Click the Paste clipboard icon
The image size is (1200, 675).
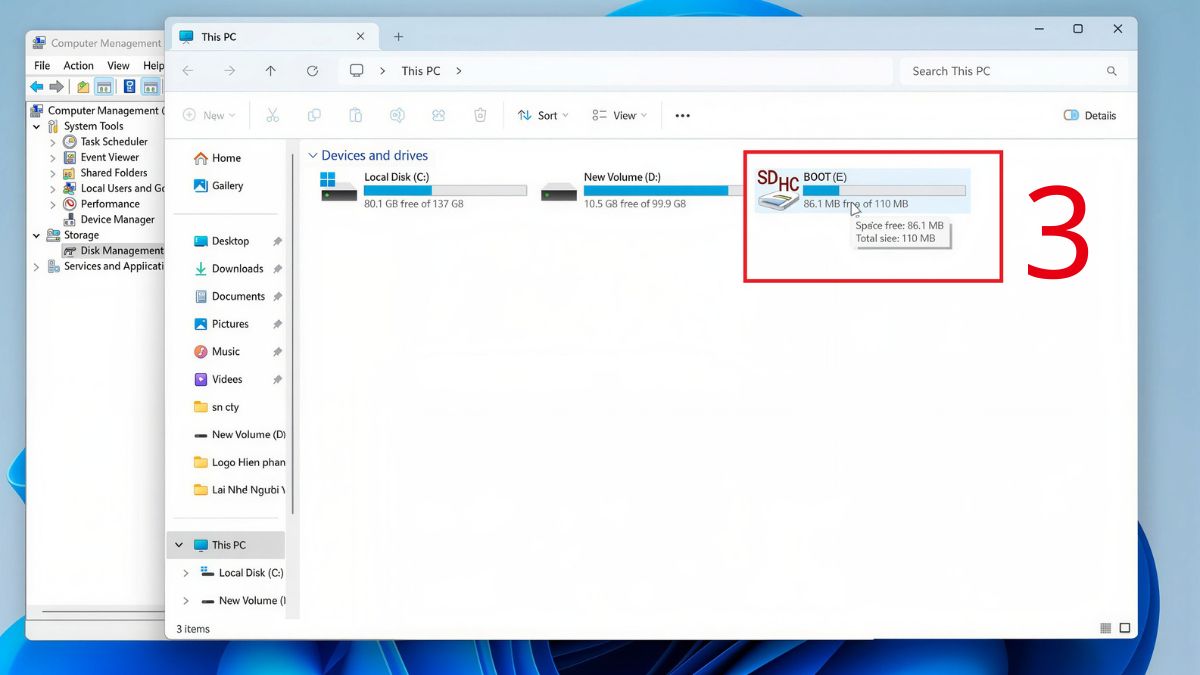click(355, 115)
